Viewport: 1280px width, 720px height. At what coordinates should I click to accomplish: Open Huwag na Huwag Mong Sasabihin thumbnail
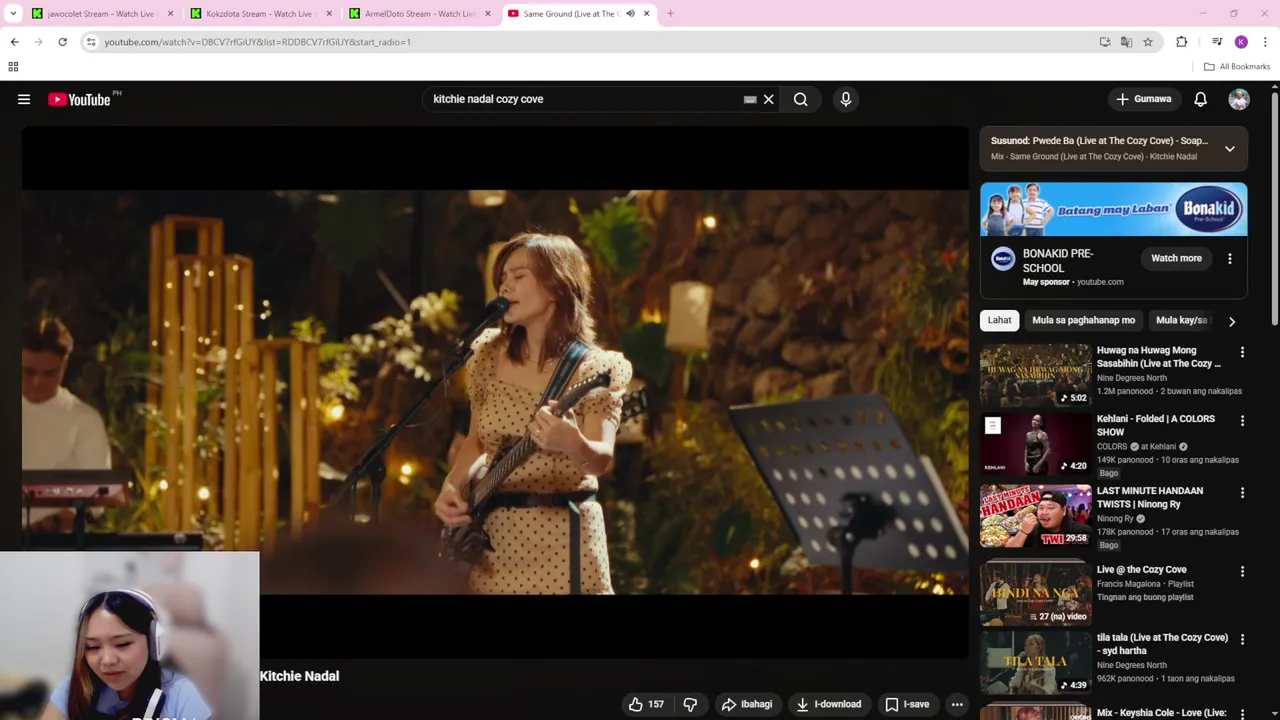(x=1036, y=375)
